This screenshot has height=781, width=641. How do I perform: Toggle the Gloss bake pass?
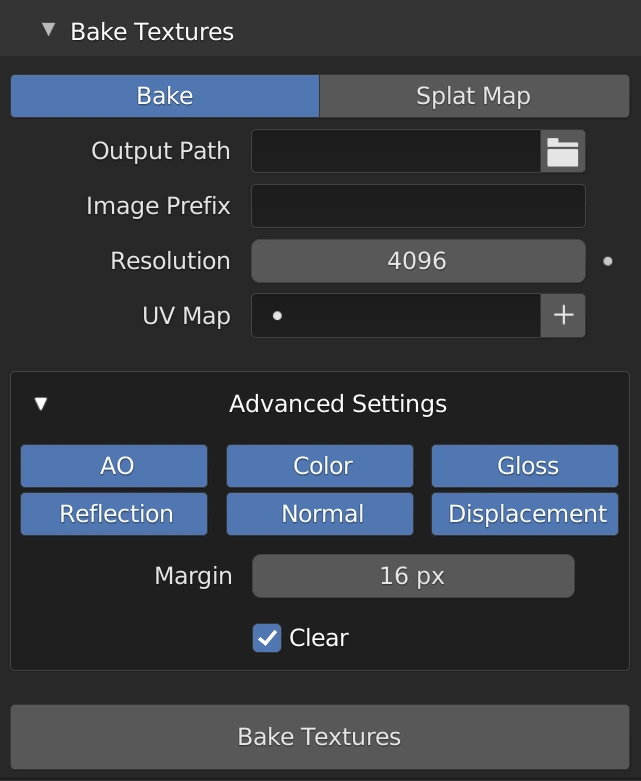(x=525, y=466)
